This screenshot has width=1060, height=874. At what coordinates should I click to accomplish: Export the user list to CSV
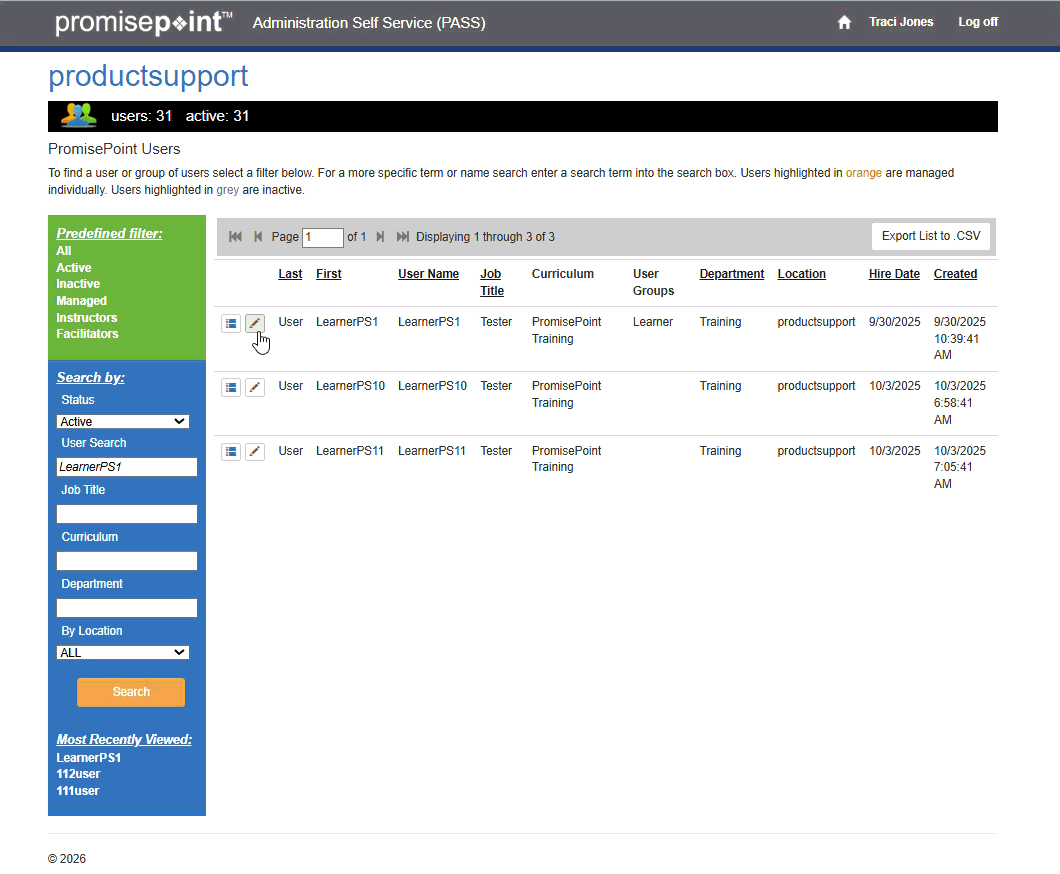(x=930, y=237)
